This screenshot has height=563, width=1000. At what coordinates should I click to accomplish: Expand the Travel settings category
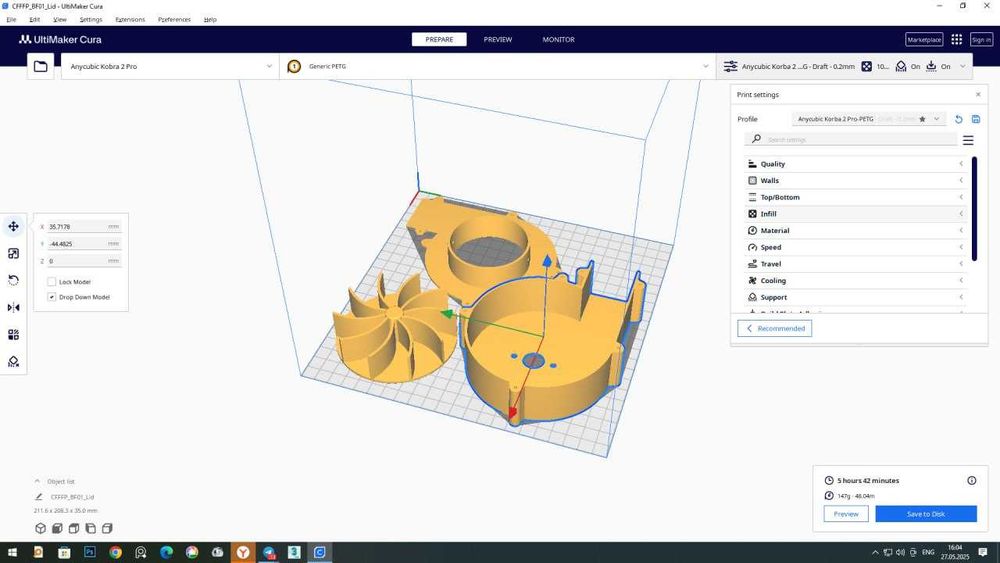point(855,263)
